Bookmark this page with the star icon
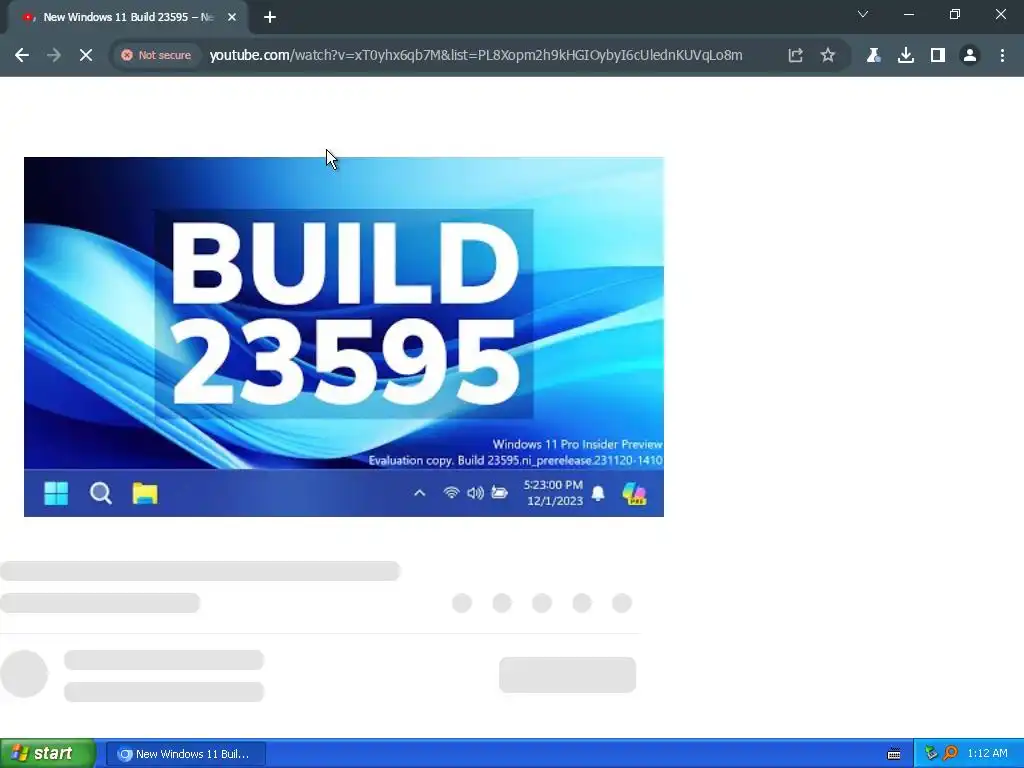This screenshot has height=768, width=1024. (827, 56)
